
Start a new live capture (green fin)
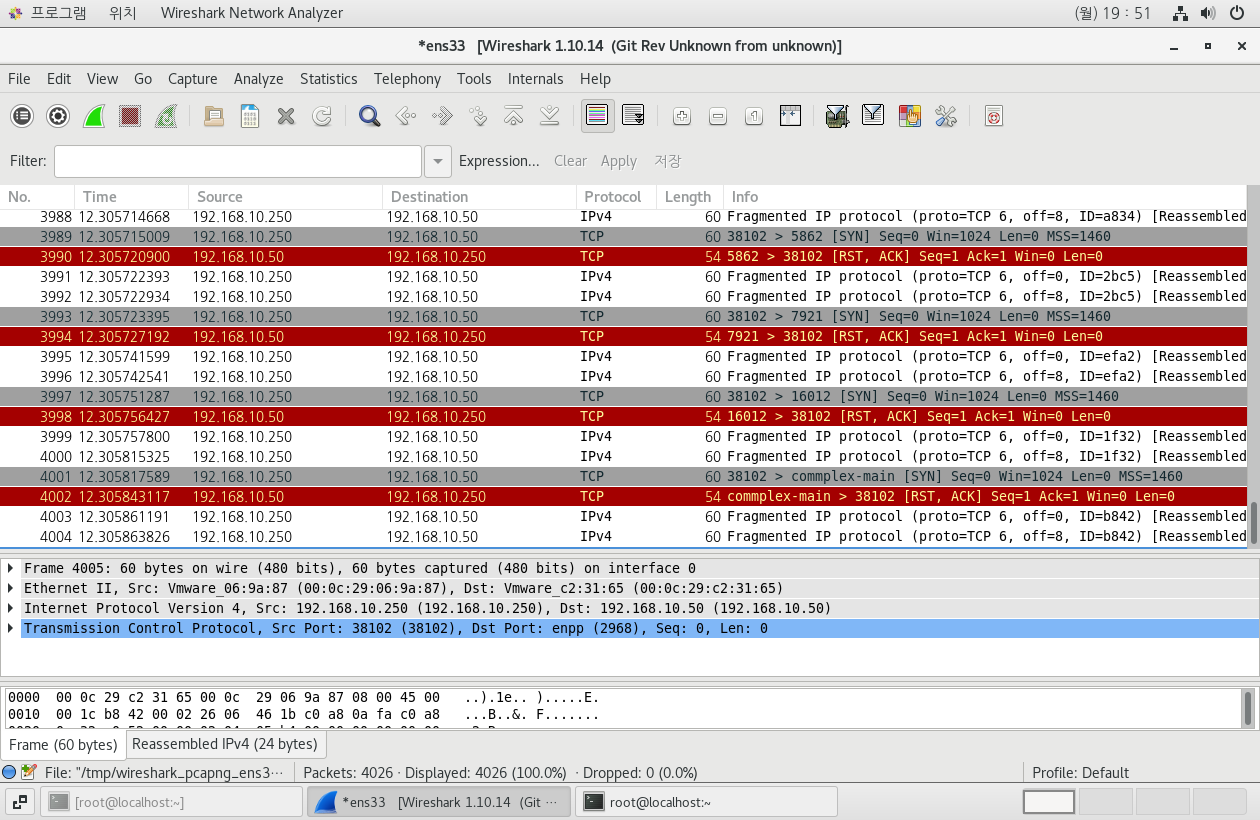click(x=94, y=116)
